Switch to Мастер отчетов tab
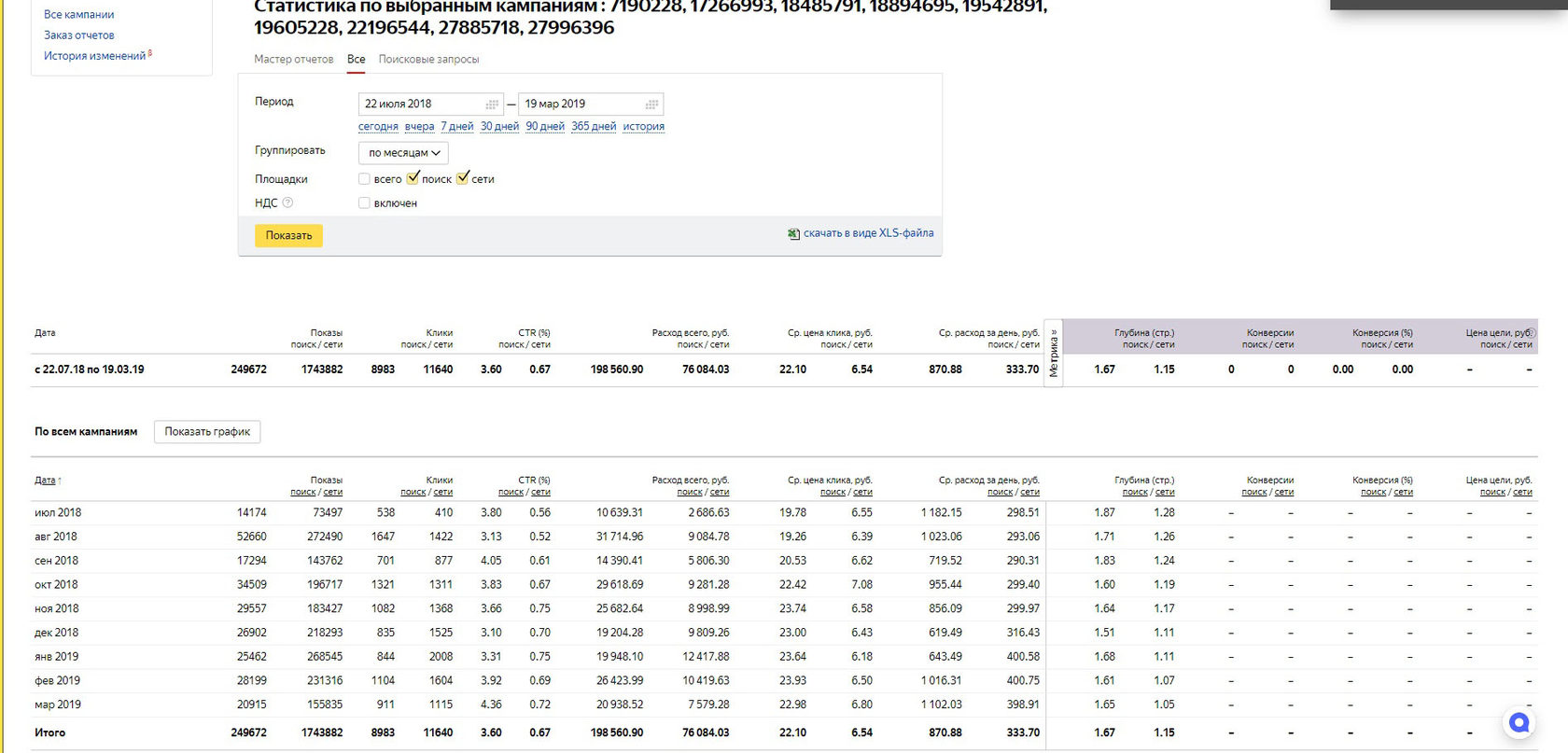Viewport: 1568px width, 753px height. click(294, 59)
